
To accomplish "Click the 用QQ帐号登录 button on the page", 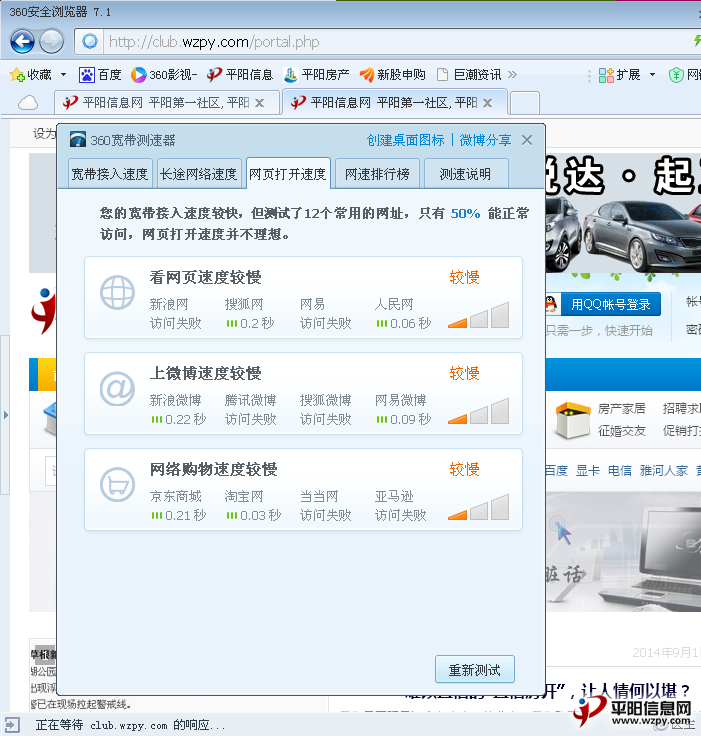I will coord(610,305).
